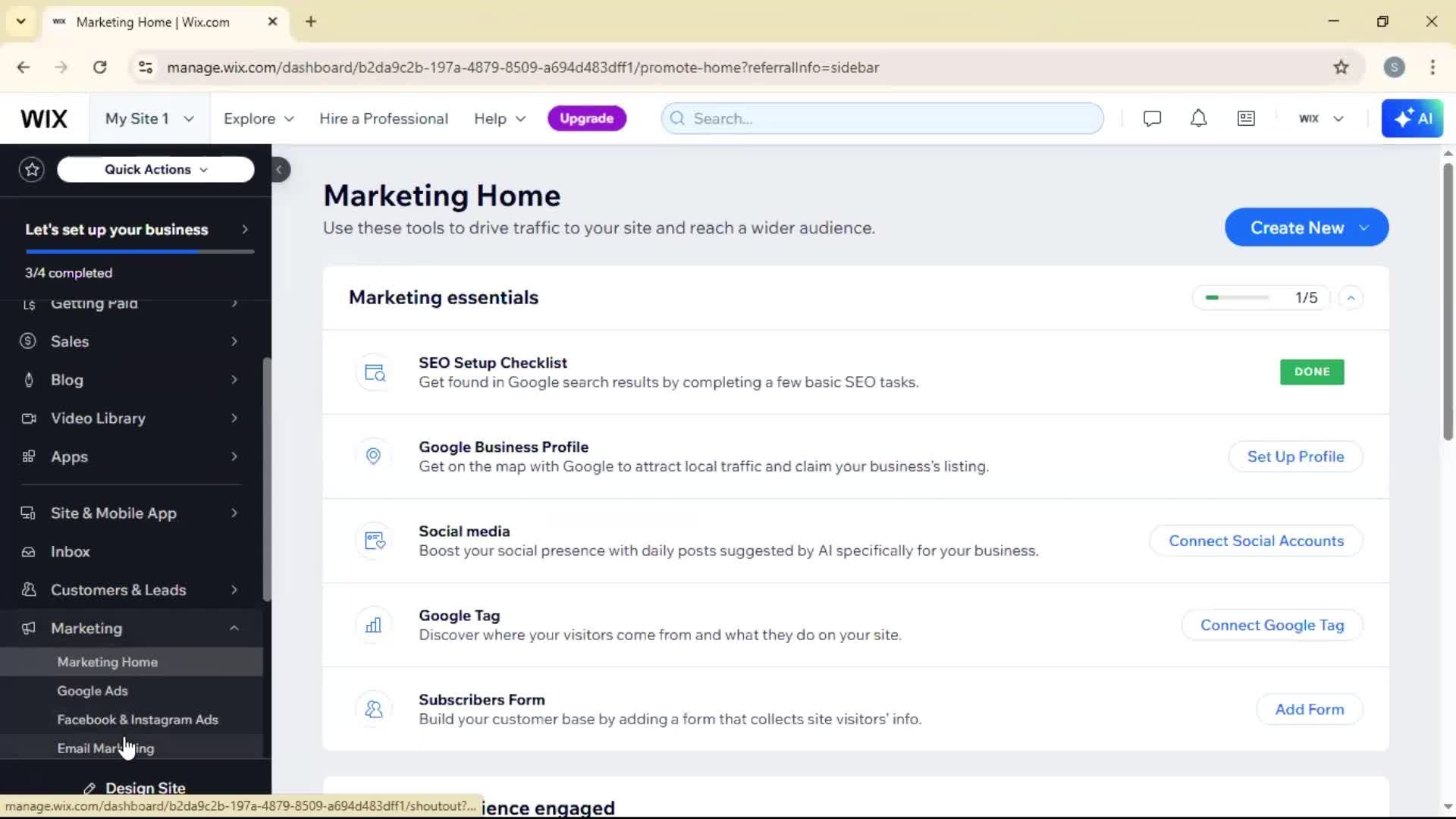Screen dimensions: 1456x819
Task: Click the Google Business Profile pin icon
Action: pos(374,457)
